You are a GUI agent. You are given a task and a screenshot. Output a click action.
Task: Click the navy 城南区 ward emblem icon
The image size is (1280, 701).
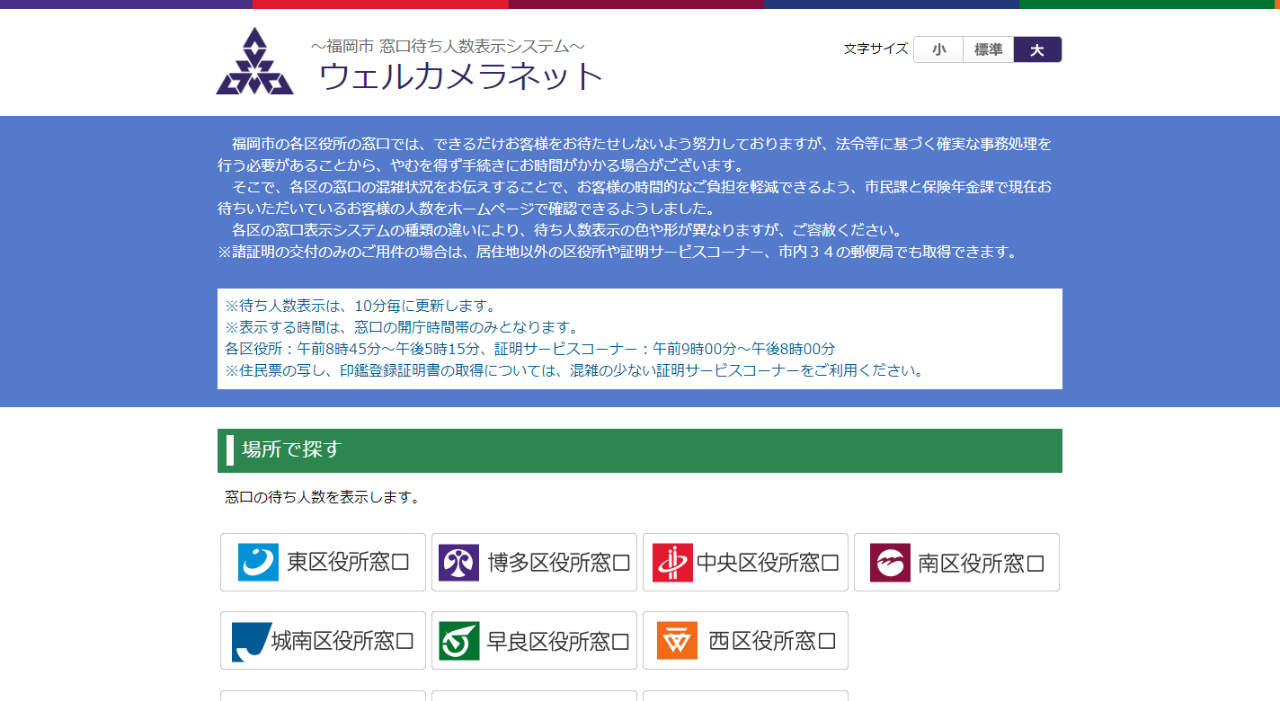252,641
